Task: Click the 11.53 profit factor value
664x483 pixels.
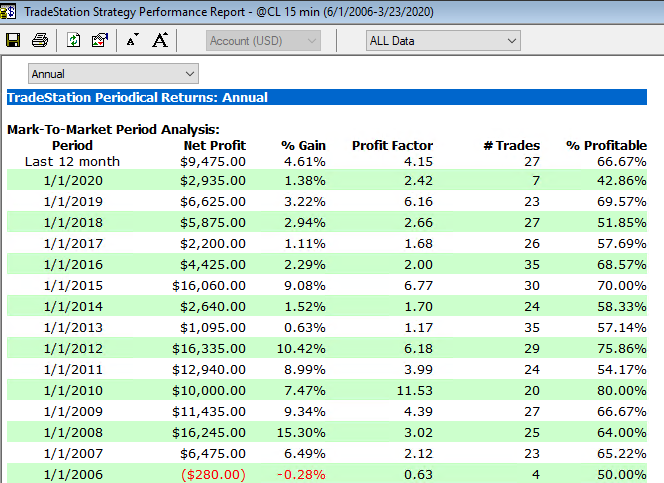Action: coord(415,391)
